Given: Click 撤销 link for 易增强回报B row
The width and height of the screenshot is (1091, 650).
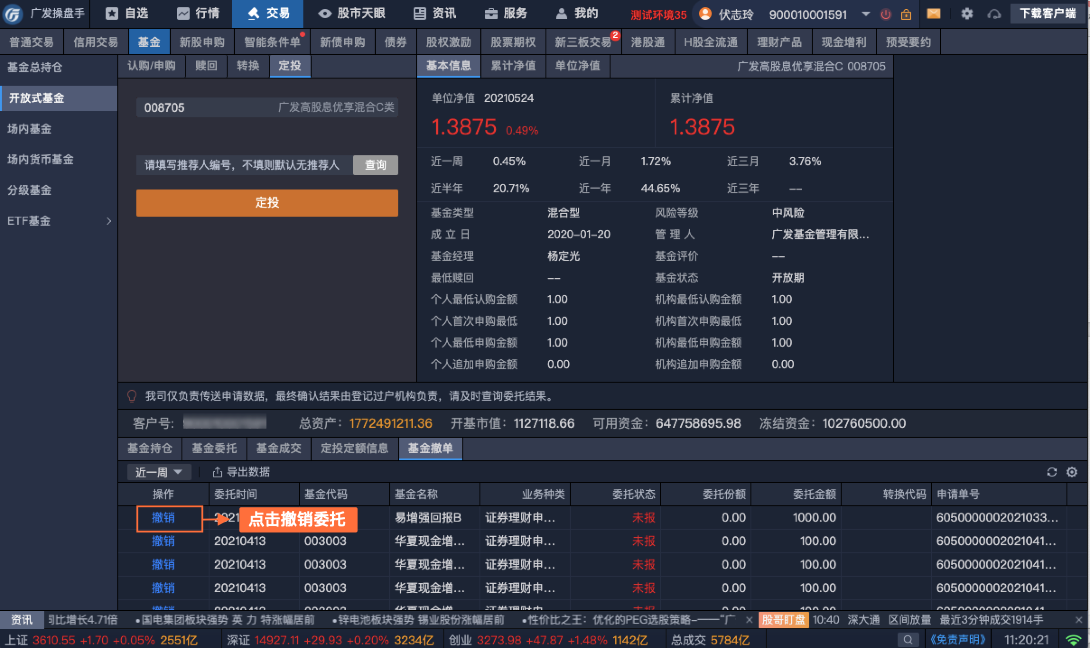Looking at the screenshot, I should [x=163, y=518].
